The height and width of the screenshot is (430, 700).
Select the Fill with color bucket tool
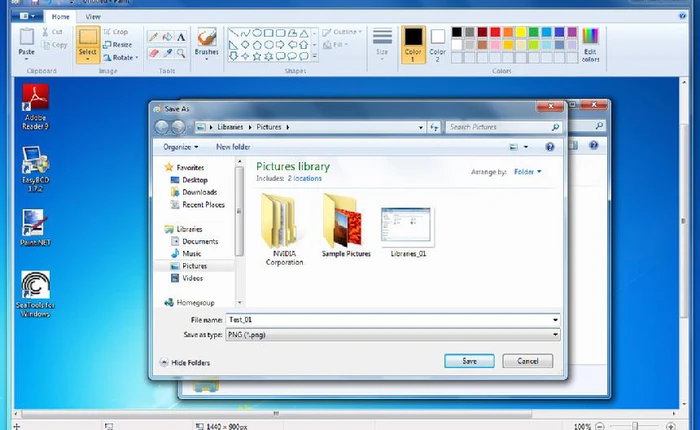pos(167,37)
